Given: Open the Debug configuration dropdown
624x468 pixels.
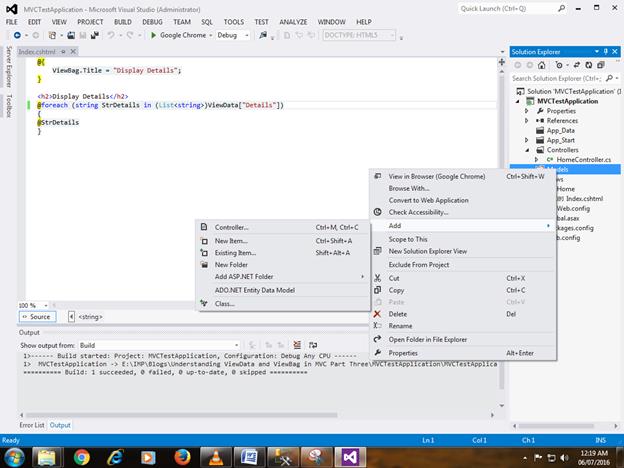Looking at the screenshot, I should click(234, 35).
